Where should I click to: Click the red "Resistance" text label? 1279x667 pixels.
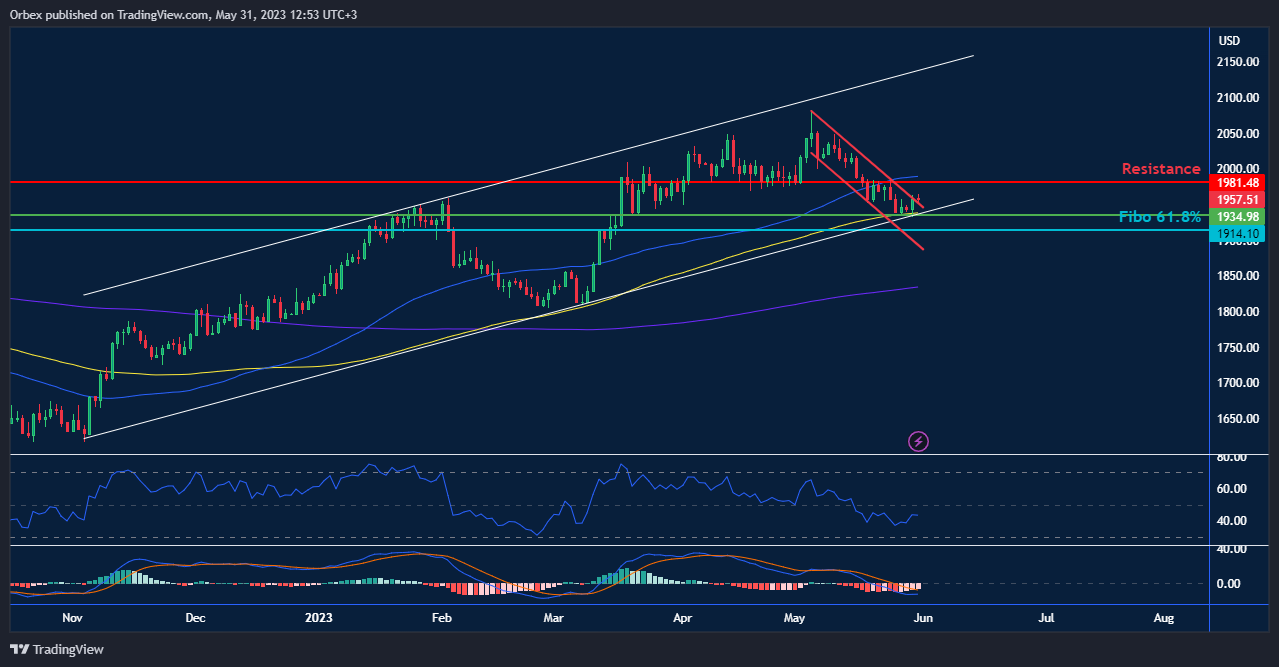[1160, 169]
